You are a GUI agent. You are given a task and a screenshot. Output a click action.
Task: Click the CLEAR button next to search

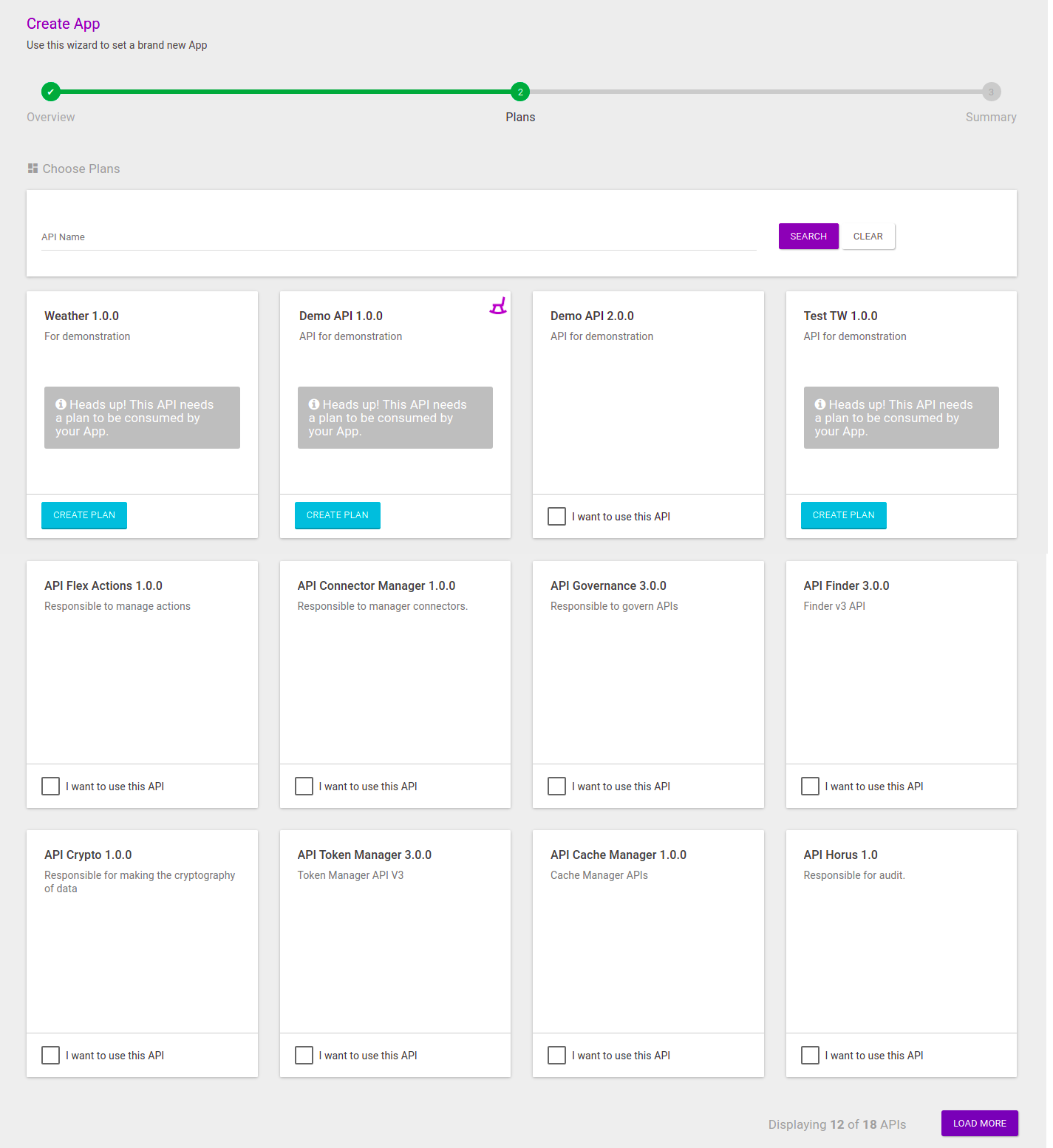click(868, 236)
